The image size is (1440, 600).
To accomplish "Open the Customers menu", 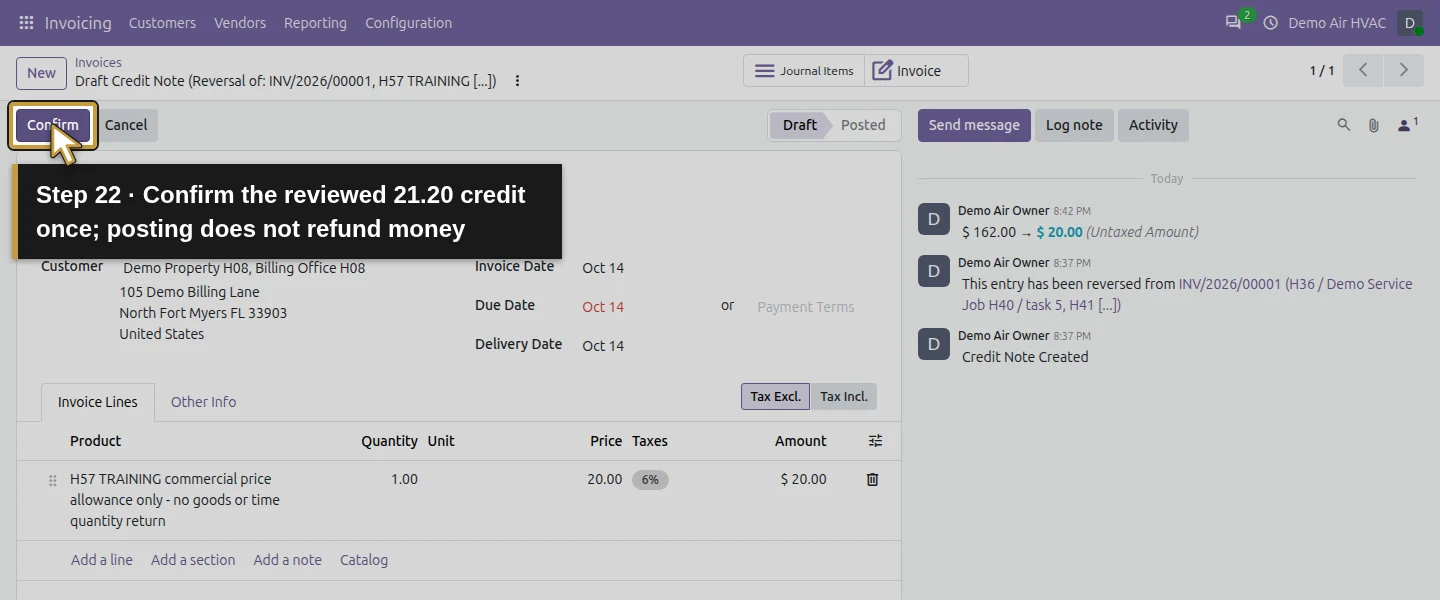I will click(162, 22).
